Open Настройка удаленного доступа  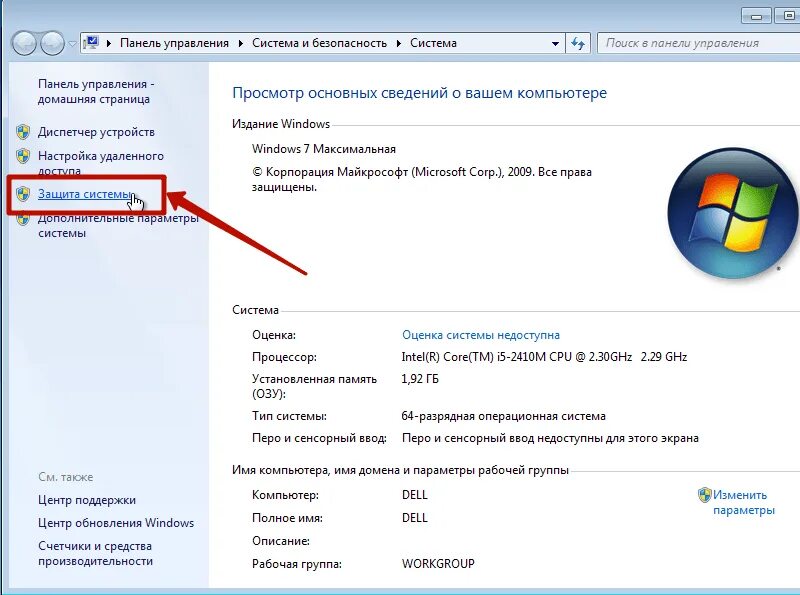click(101, 162)
